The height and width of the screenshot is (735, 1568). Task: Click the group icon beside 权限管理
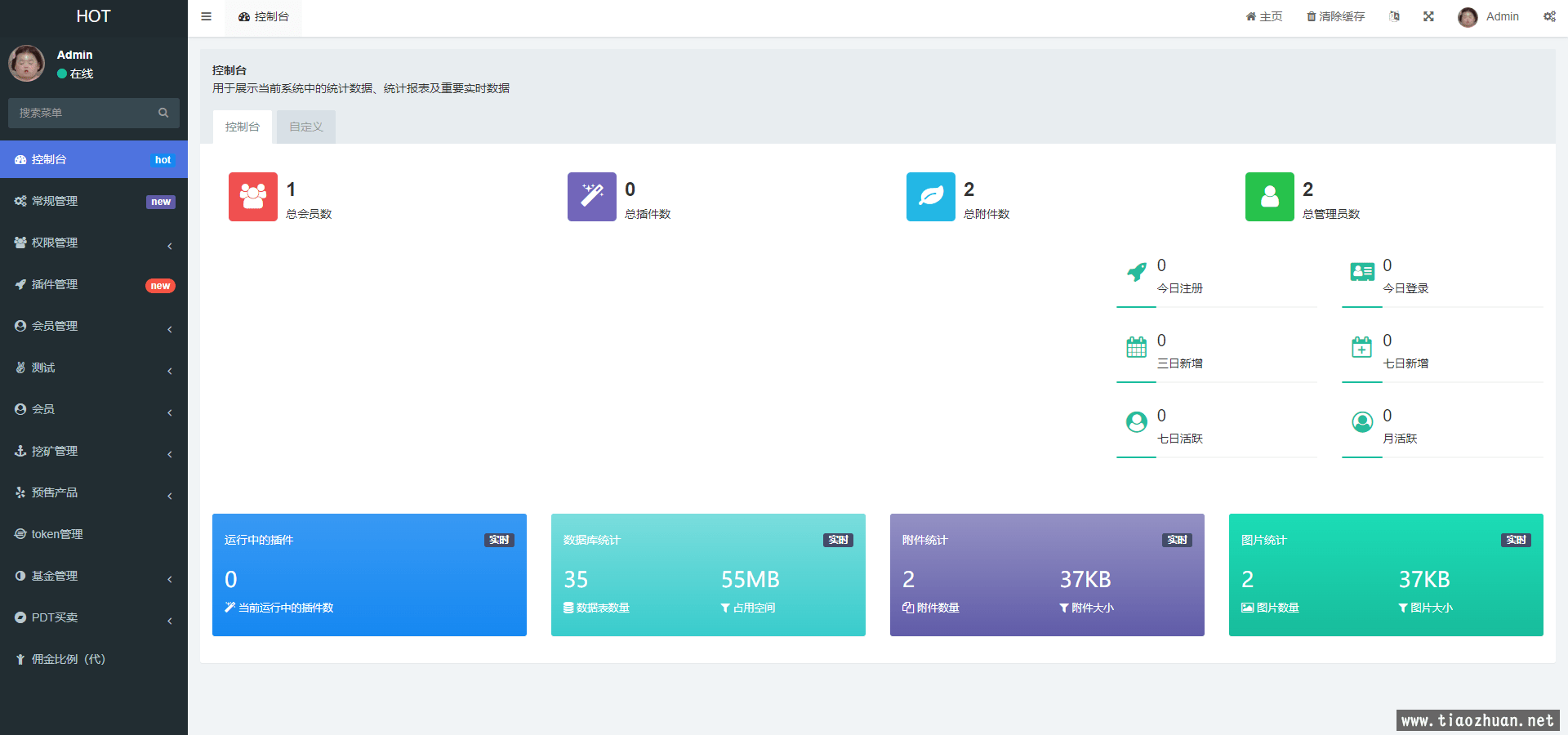[x=20, y=243]
